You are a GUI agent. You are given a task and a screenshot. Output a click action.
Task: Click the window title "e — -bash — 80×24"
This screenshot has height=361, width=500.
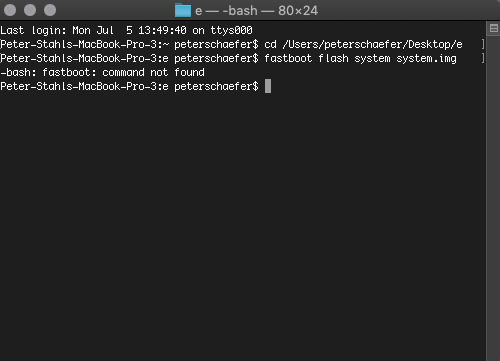tap(256, 11)
